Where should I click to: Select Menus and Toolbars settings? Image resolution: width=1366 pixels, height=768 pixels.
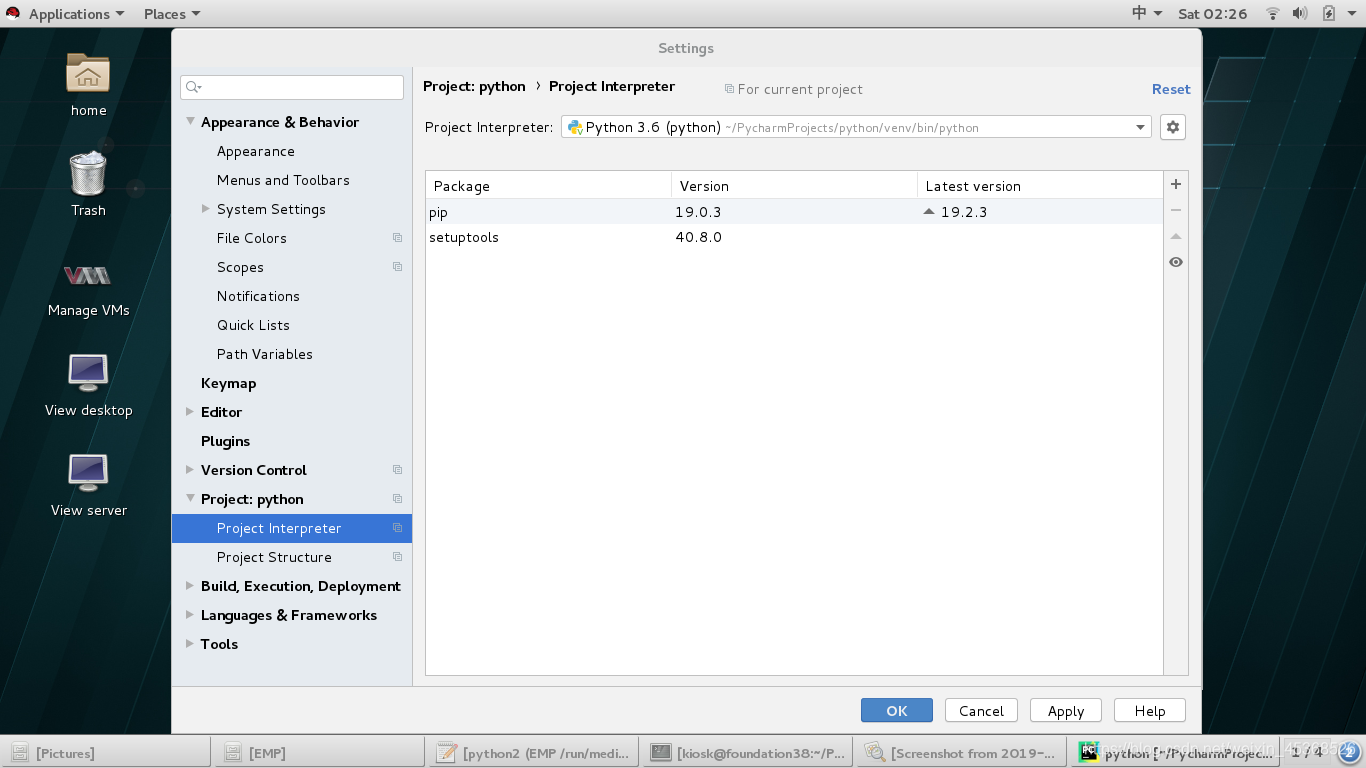283,180
